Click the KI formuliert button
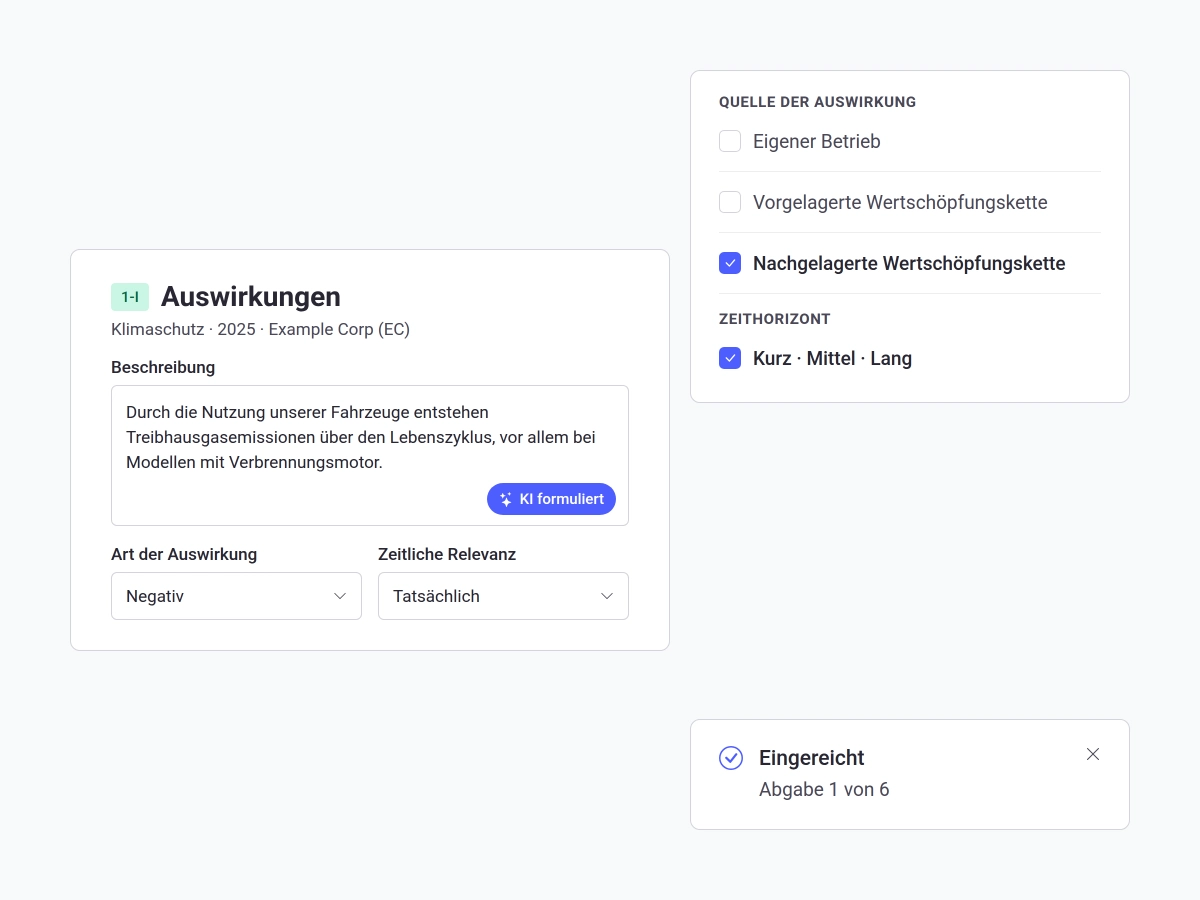The height and width of the screenshot is (900, 1200). (x=551, y=499)
